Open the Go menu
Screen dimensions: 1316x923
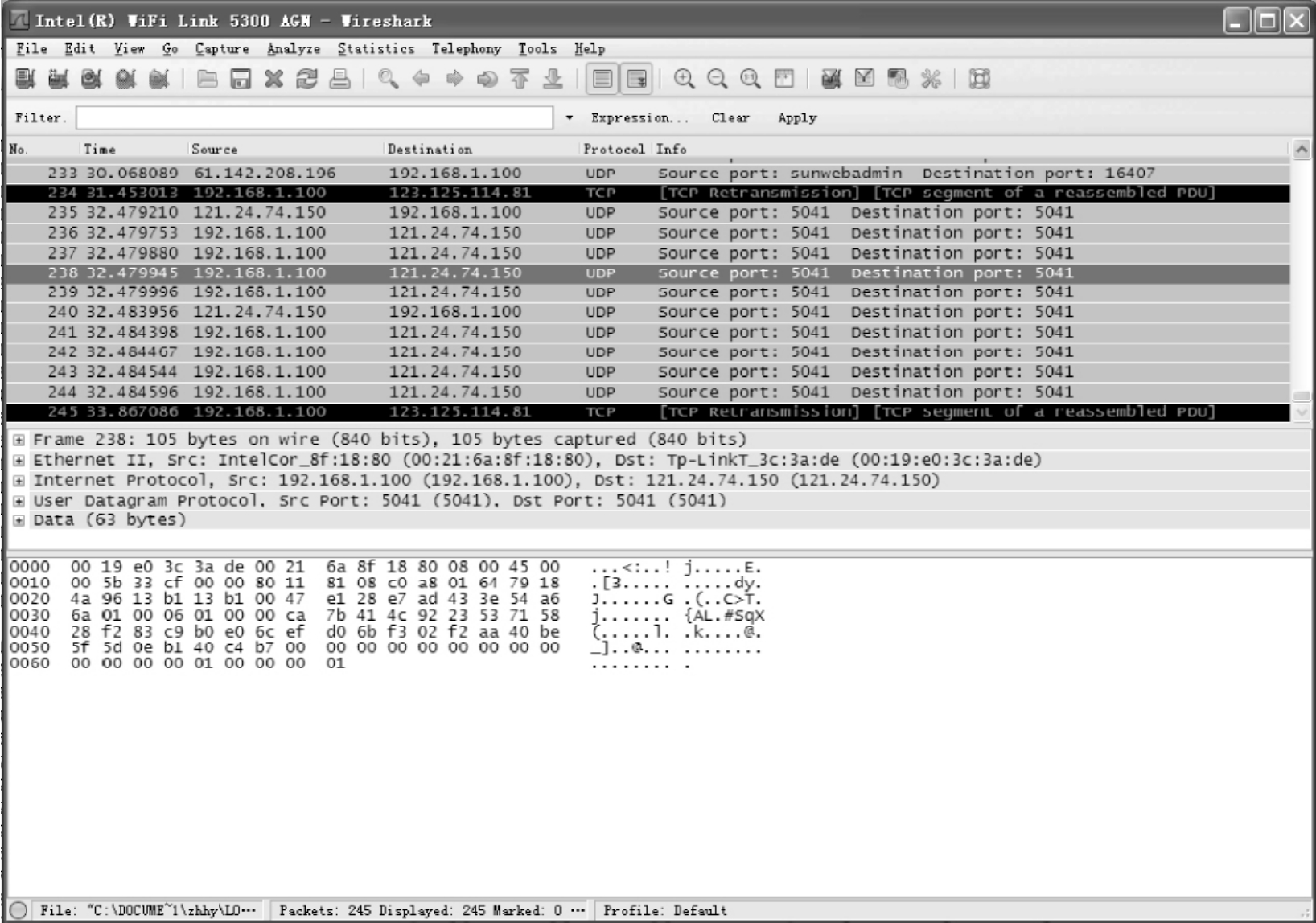coord(170,49)
